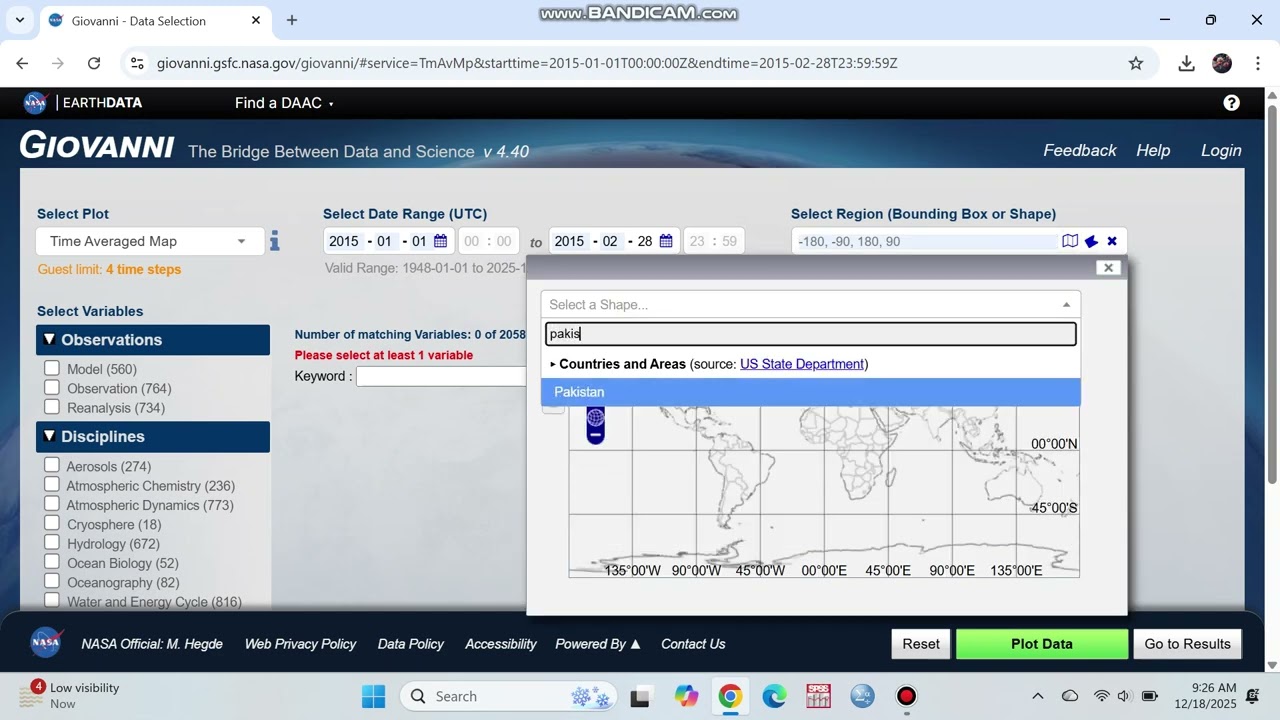Click the bounding box coordinates field
This screenshot has width=1280, height=720.
tap(926, 241)
